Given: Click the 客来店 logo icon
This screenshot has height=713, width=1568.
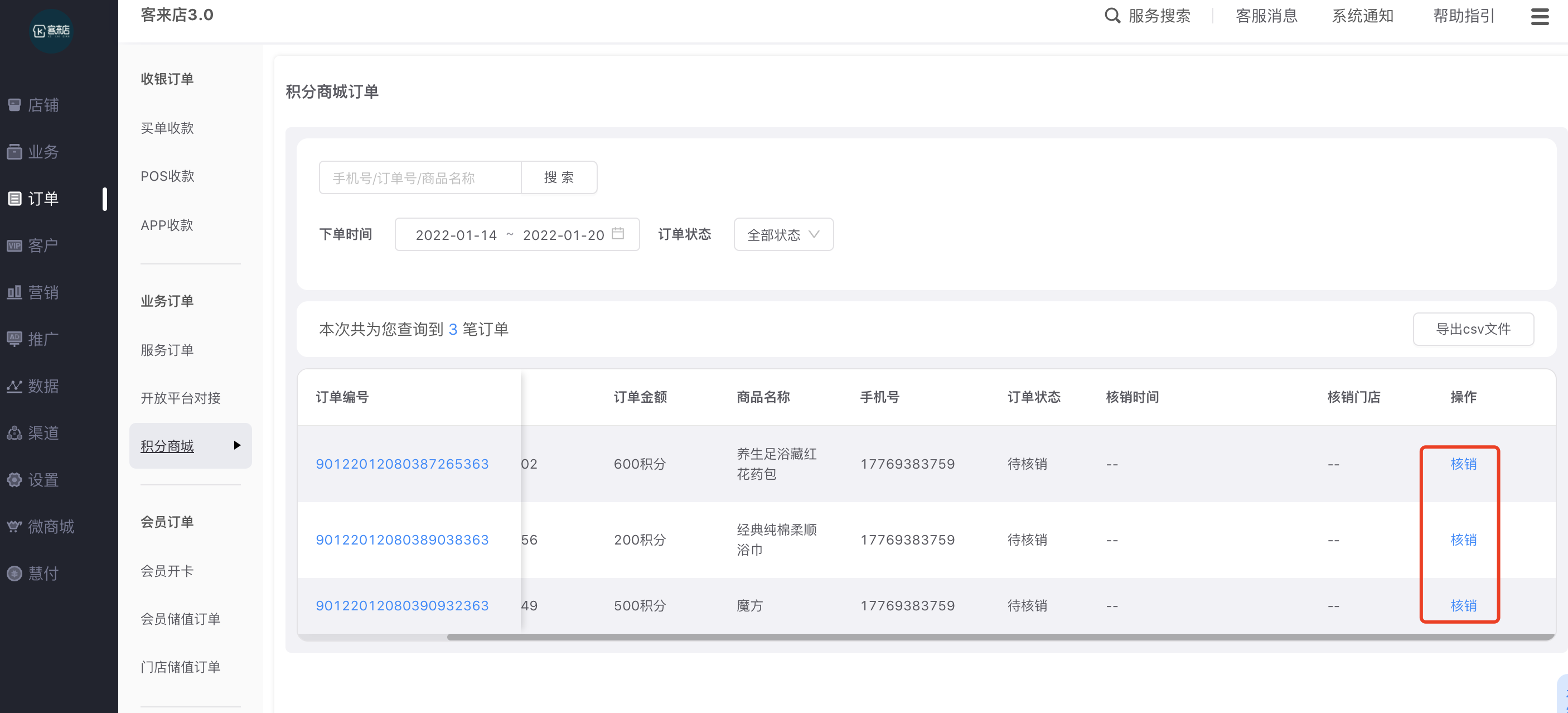Looking at the screenshot, I should (52, 31).
